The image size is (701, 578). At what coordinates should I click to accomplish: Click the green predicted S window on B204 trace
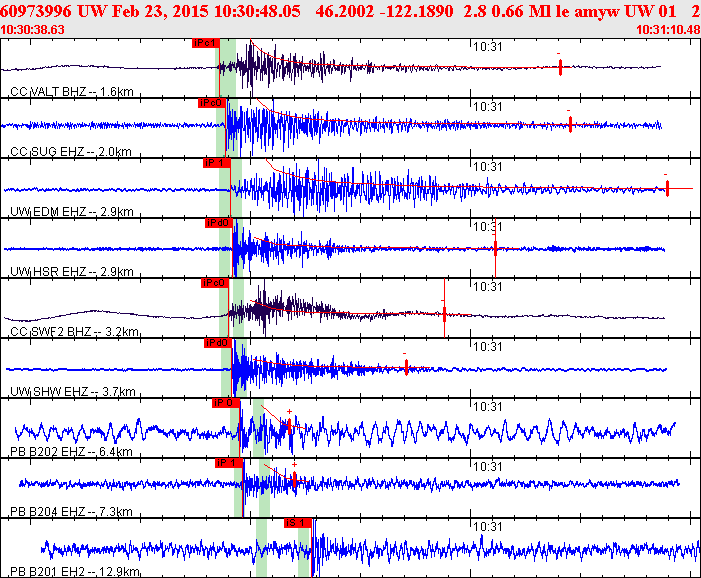(264, 488)
